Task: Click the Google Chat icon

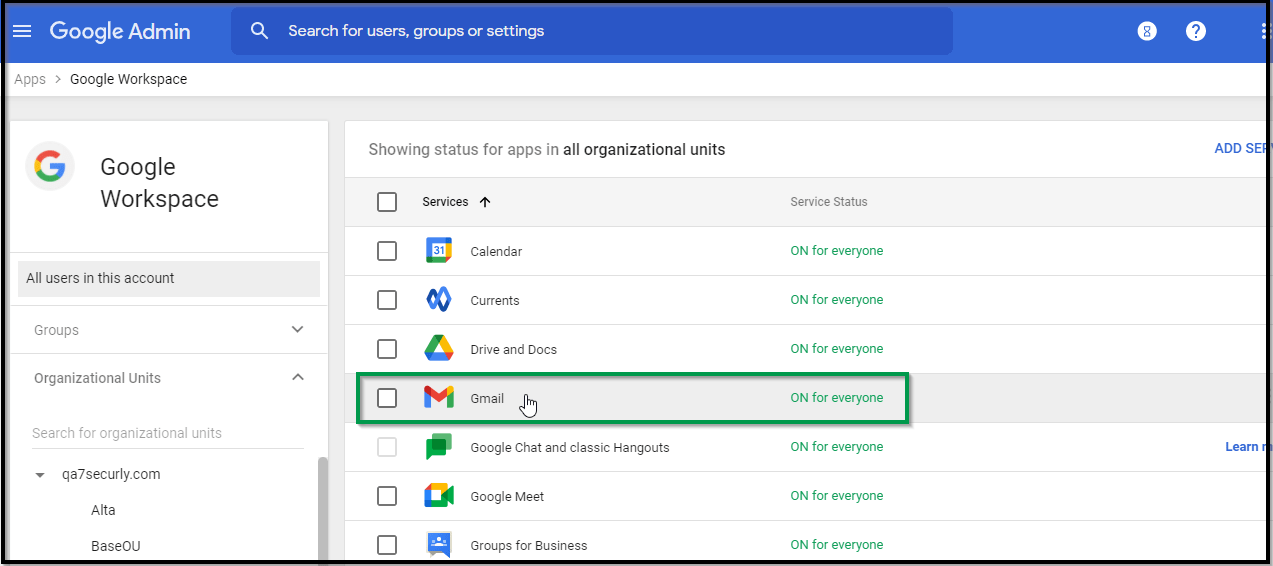Action: click(x=439, y=447)
